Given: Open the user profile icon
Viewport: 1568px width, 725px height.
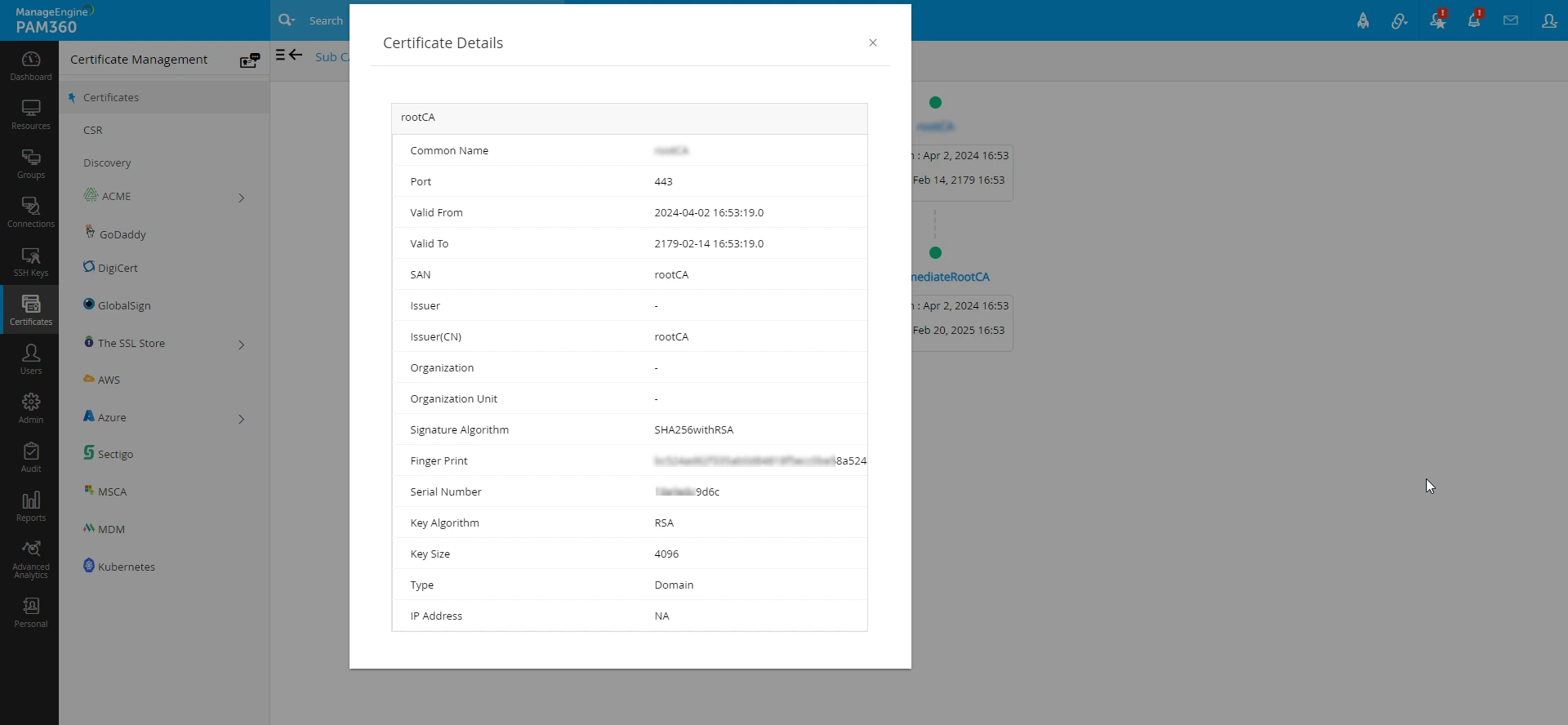Looking at the screenshot, I should tap(1548, 21).
